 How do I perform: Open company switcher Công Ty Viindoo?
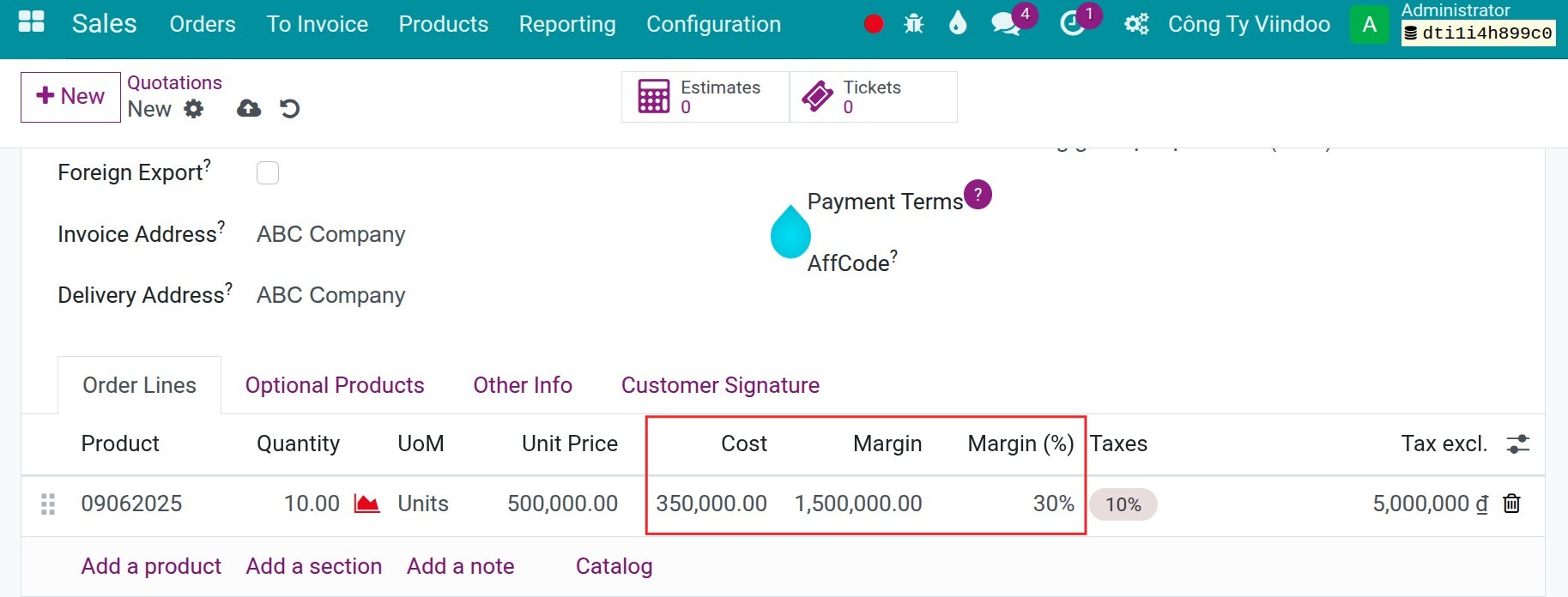coord(1249,24)
